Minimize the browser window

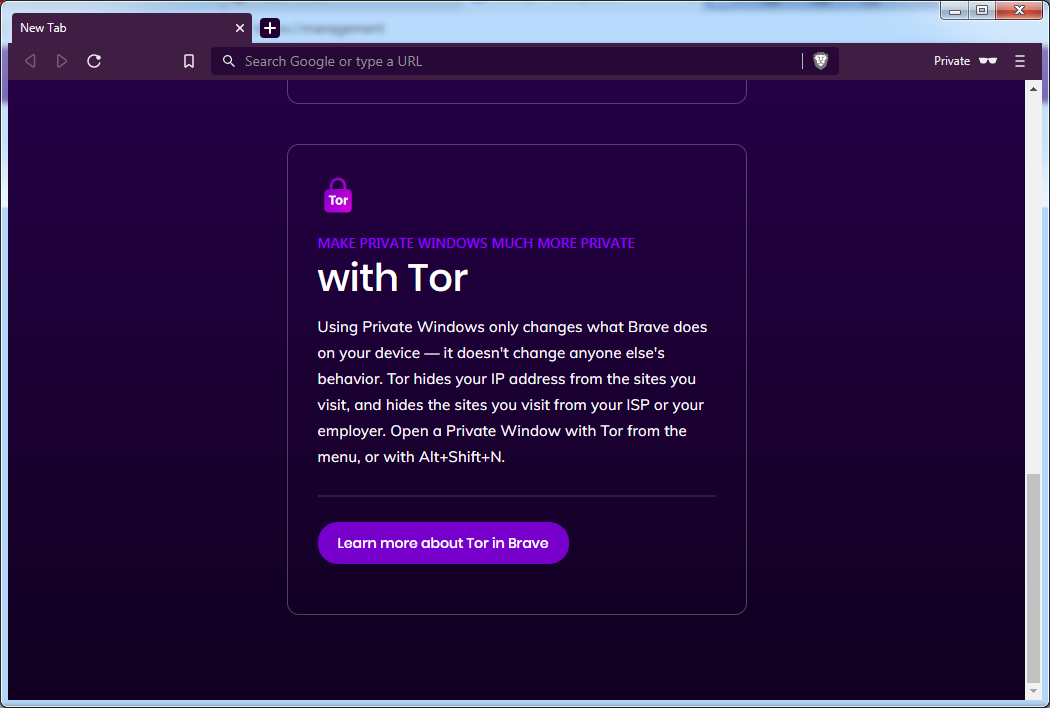(955, 11)
